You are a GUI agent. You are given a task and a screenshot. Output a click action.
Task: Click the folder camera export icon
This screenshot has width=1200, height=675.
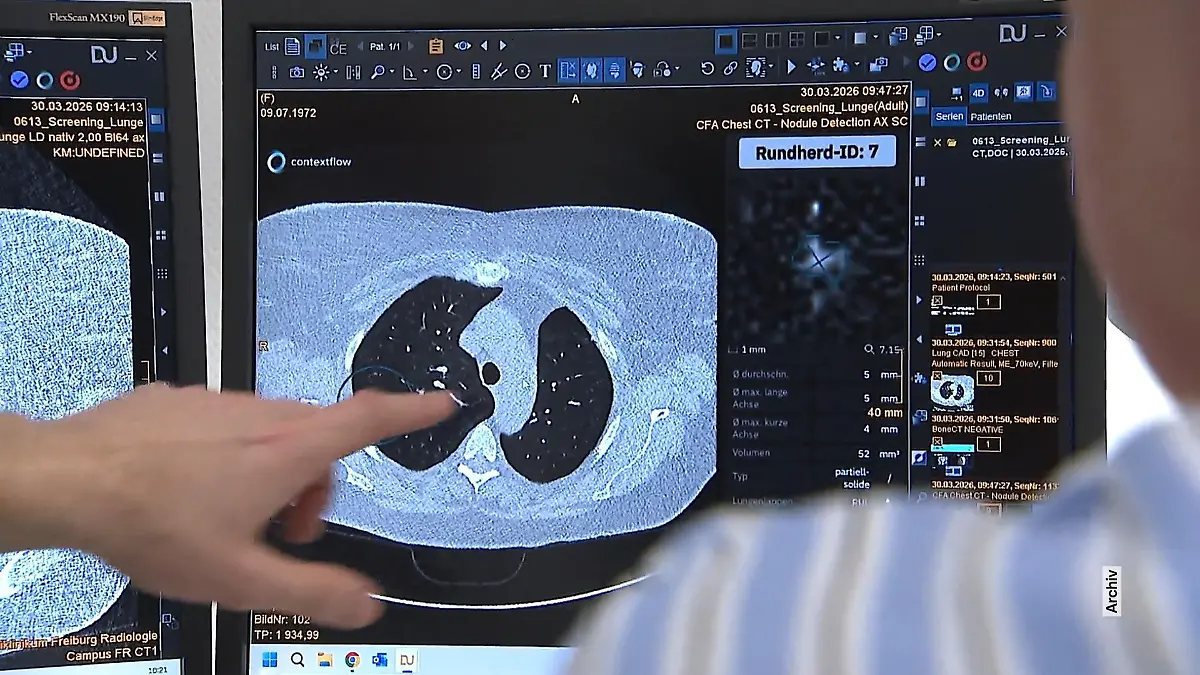click(879, 64)
